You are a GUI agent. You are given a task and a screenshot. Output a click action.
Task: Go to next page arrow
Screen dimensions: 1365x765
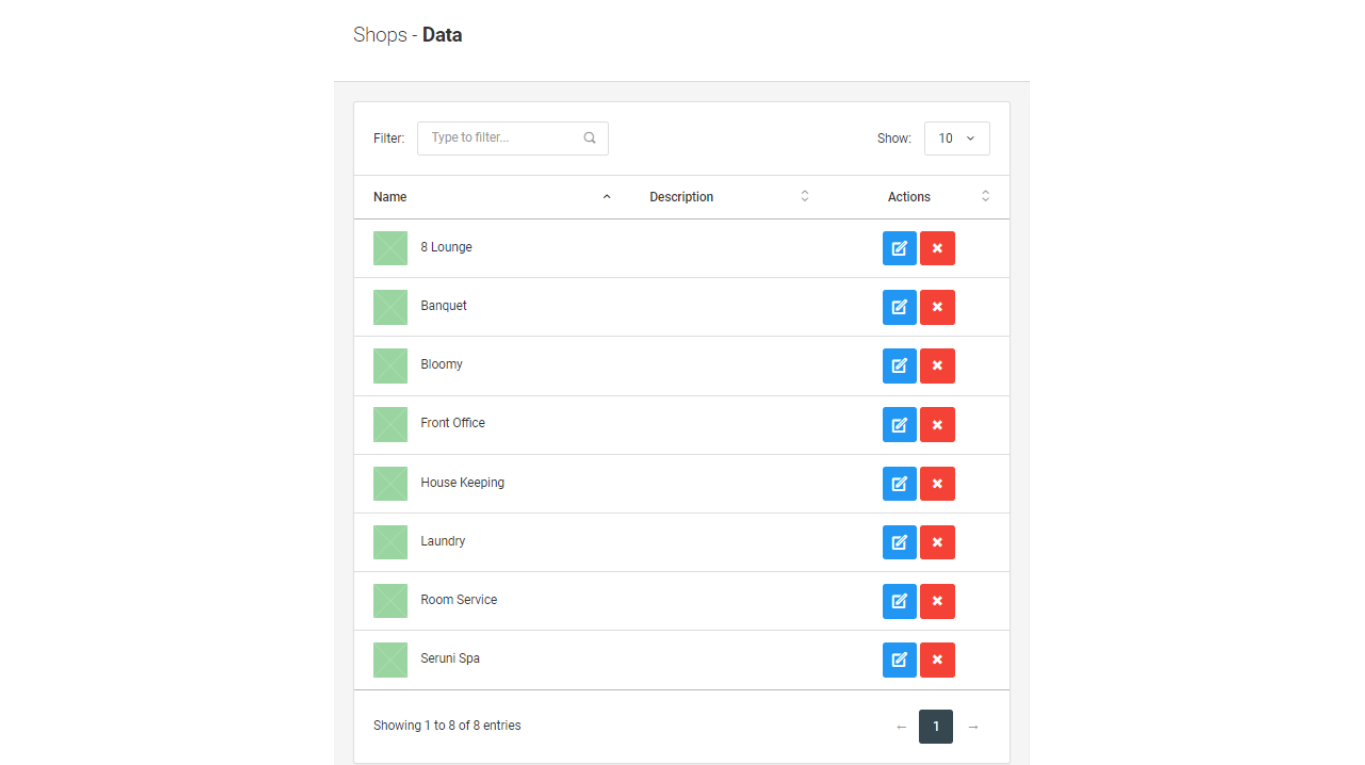[973, 727]
